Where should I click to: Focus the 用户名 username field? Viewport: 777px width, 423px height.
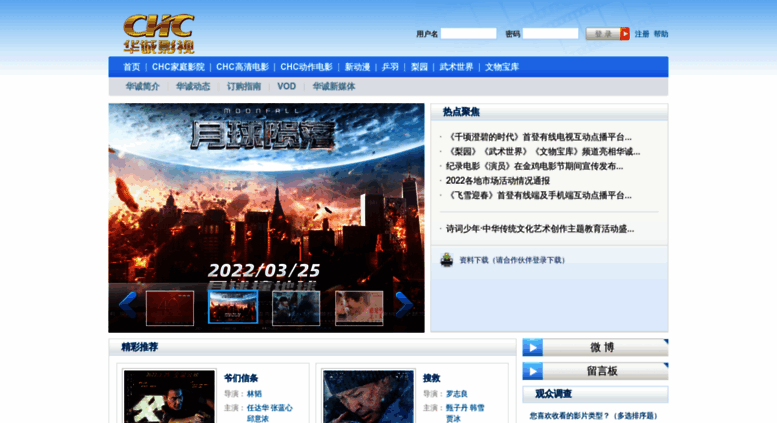pos(468,34)
